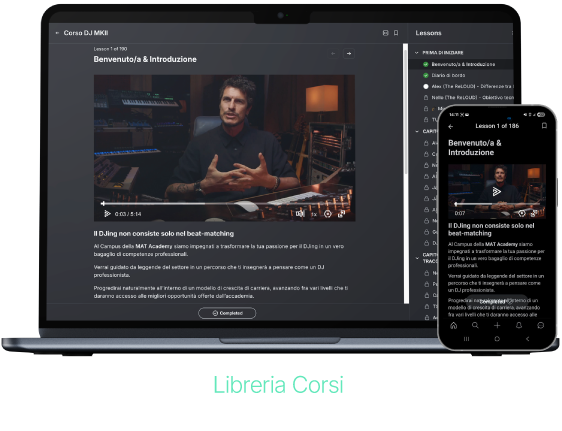562x431 pixels.
Task: Tap Android back navigation button
Action: coord(527,339)
